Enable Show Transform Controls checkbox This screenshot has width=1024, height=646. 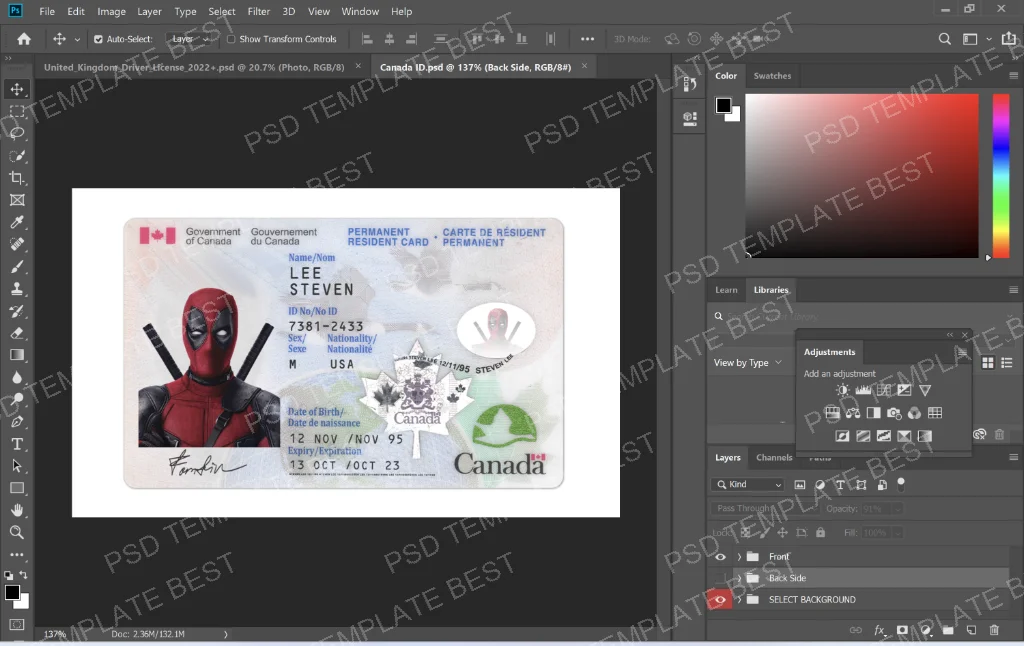[231, 39]
